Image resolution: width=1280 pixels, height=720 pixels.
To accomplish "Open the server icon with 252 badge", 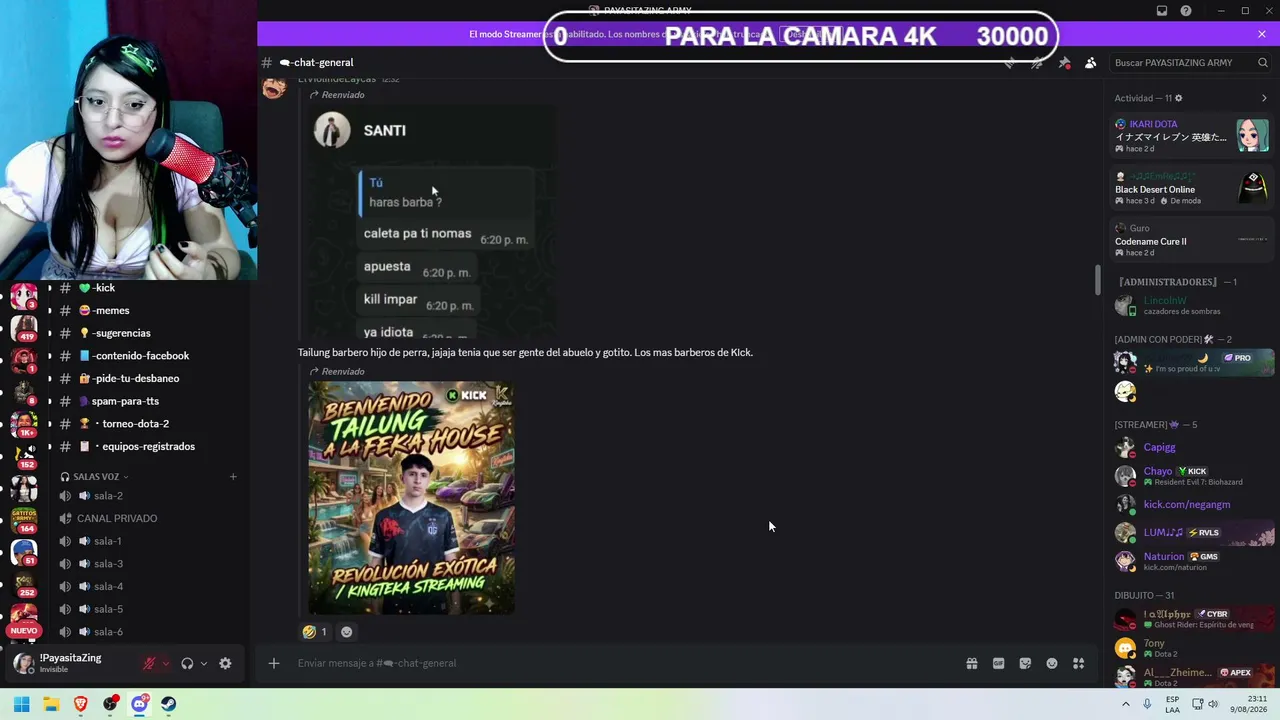I will coord(24,583).
